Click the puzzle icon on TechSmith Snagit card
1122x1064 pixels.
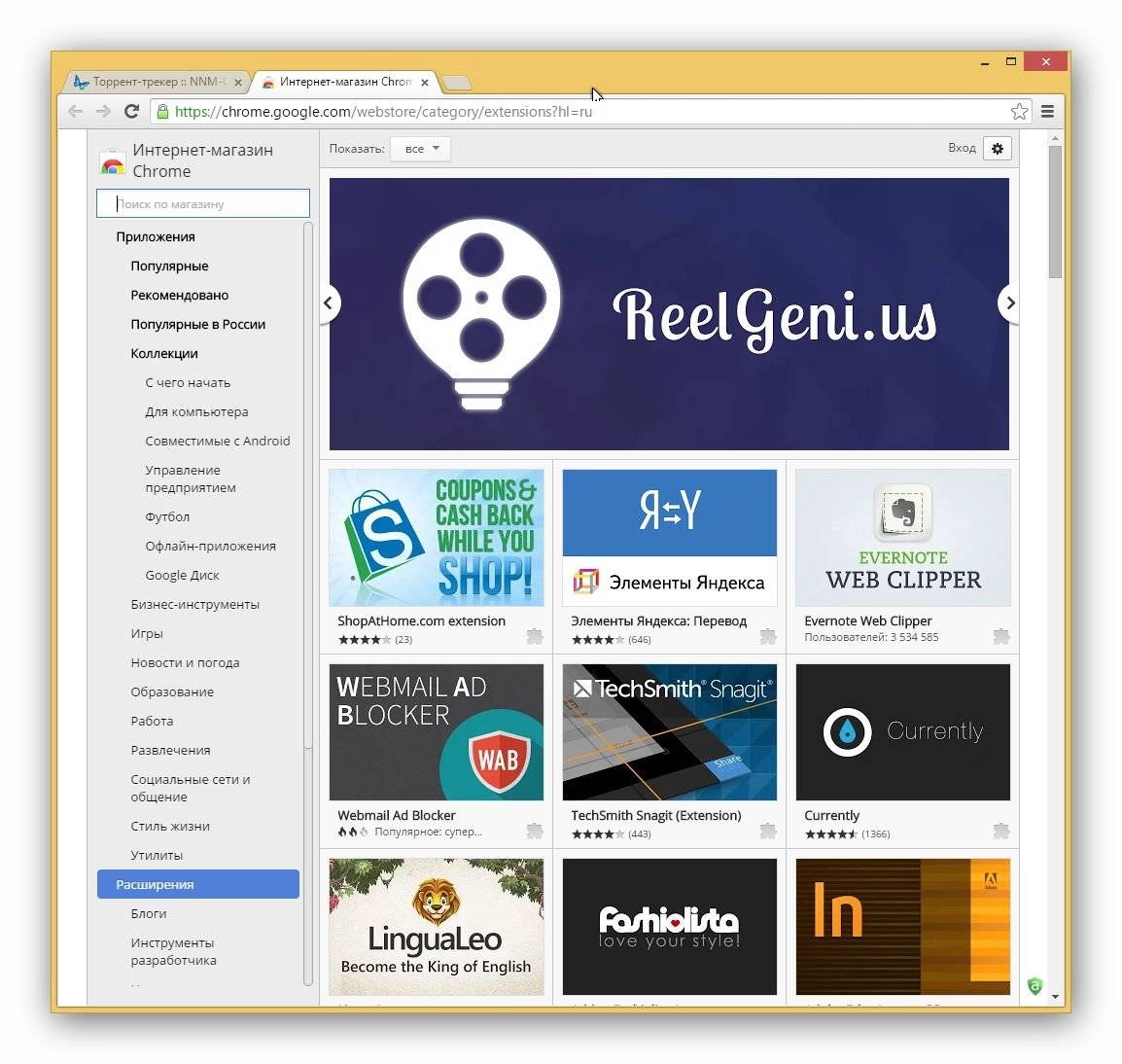768,831
